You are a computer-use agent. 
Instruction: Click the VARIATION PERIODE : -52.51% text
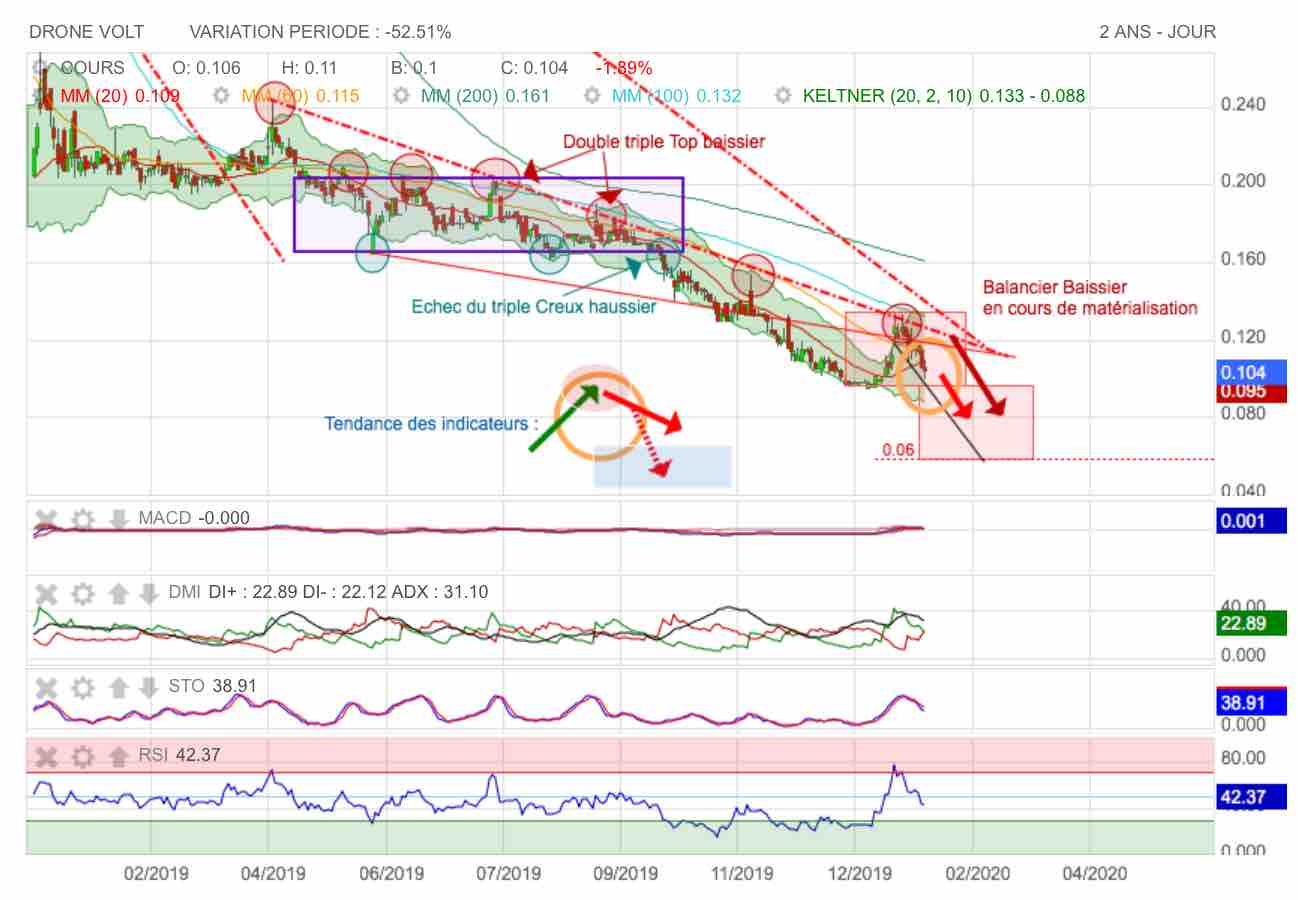point(320,32)
